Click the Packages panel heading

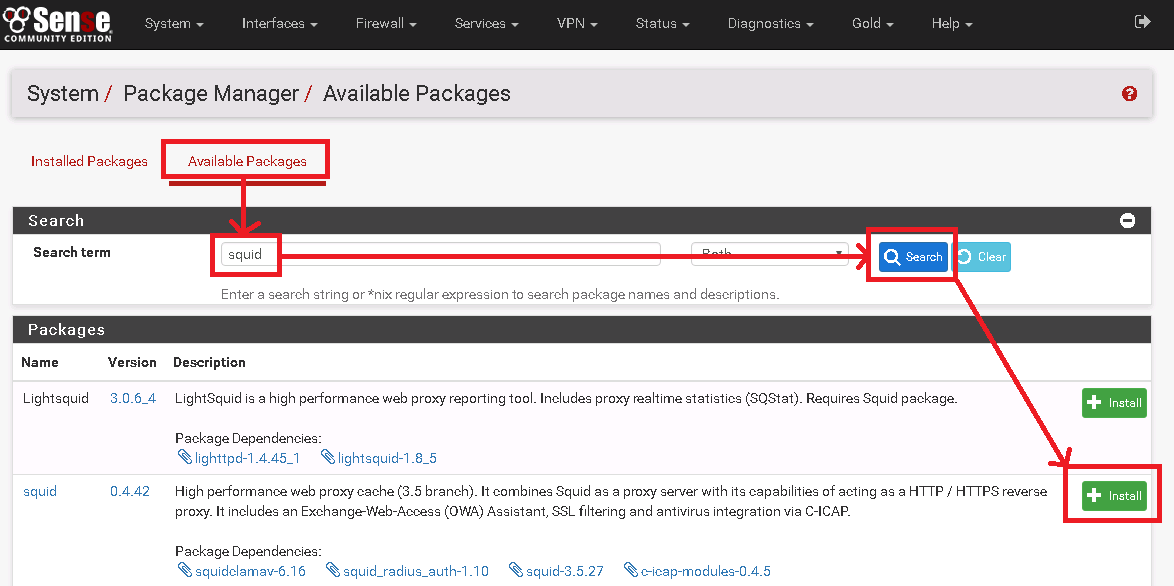(67, 329)
